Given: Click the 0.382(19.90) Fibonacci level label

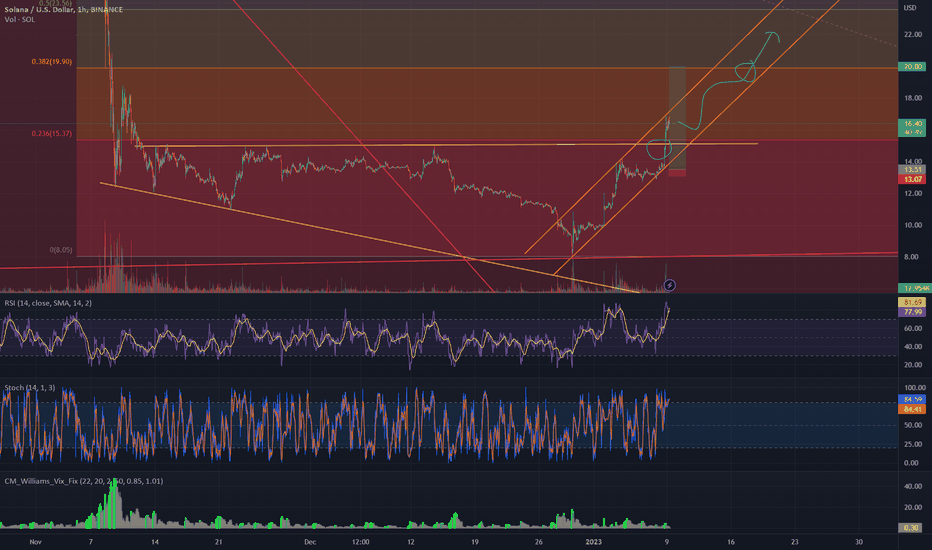Looking at the screenshot, I should pos(52,62).
